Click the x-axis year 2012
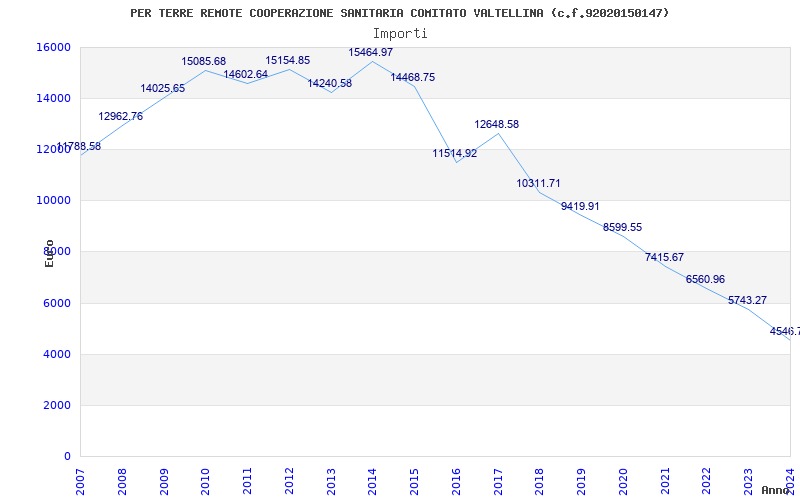 tap(289, 482)
